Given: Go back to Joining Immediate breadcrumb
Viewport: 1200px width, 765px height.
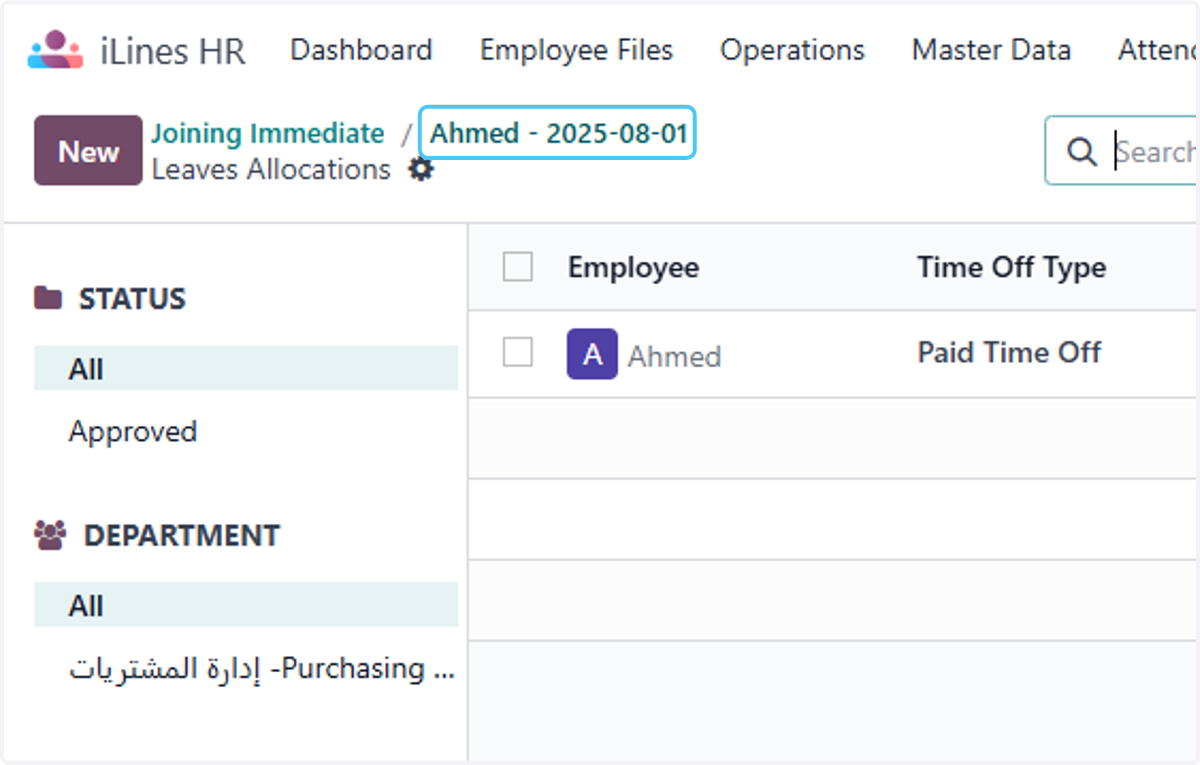Looking at the screenshot, I should [x=268, y=133].
